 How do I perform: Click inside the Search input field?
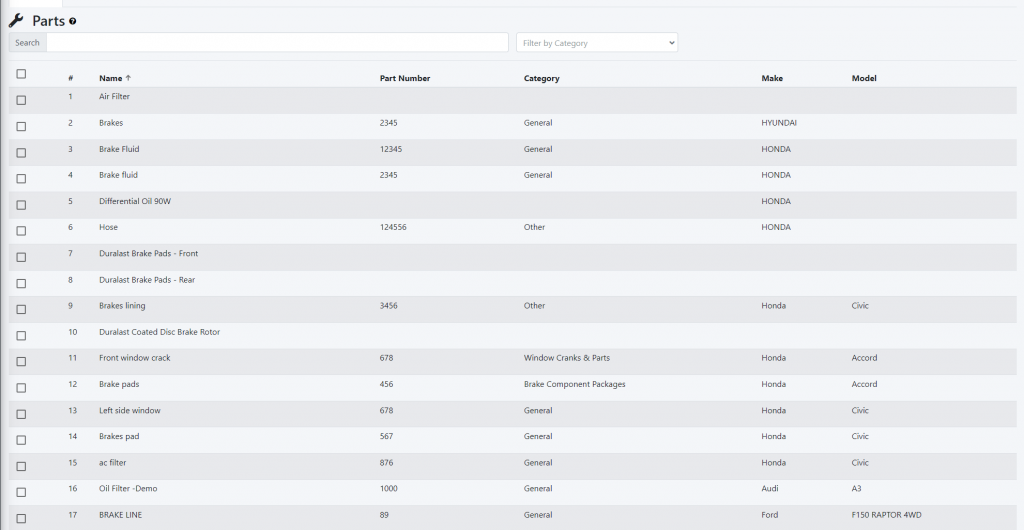click(x=277, y=43)
